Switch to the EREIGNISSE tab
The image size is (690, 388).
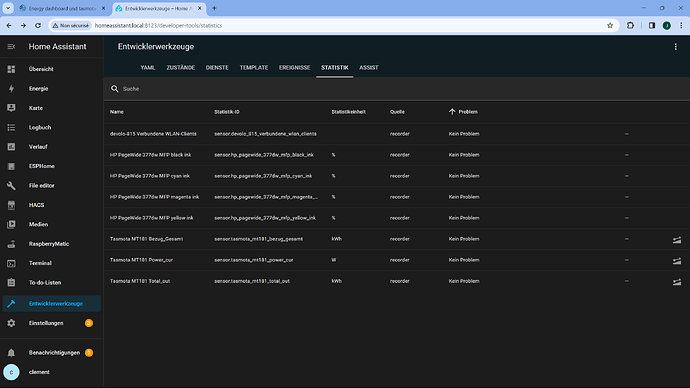coord(294,68)
